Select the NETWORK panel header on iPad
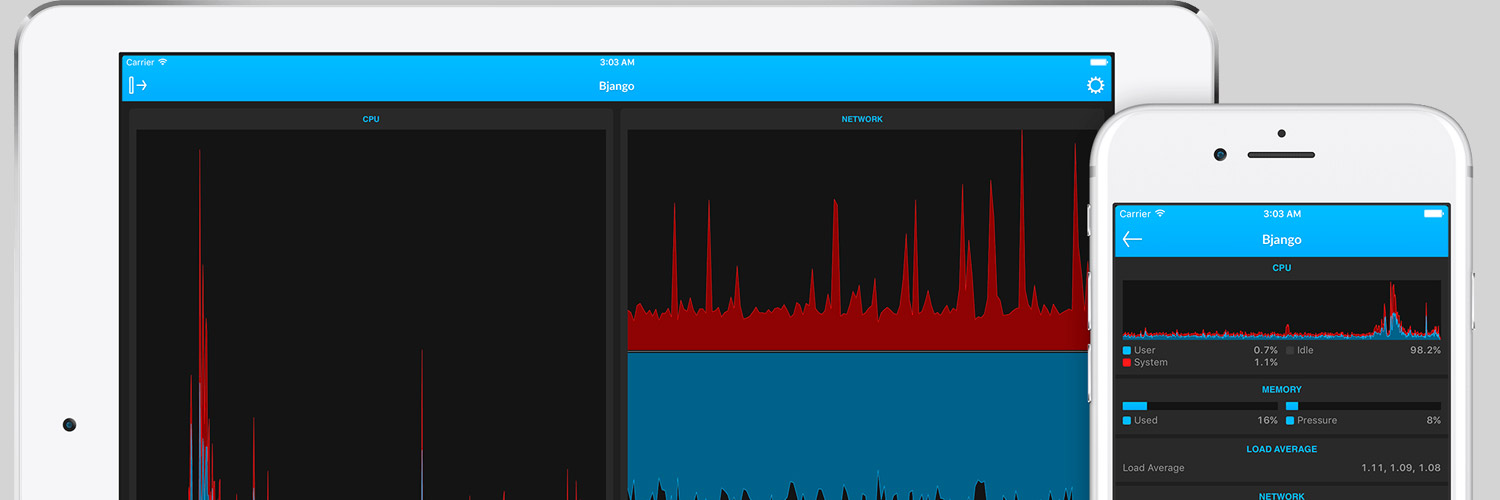 (x=862, y=119)
